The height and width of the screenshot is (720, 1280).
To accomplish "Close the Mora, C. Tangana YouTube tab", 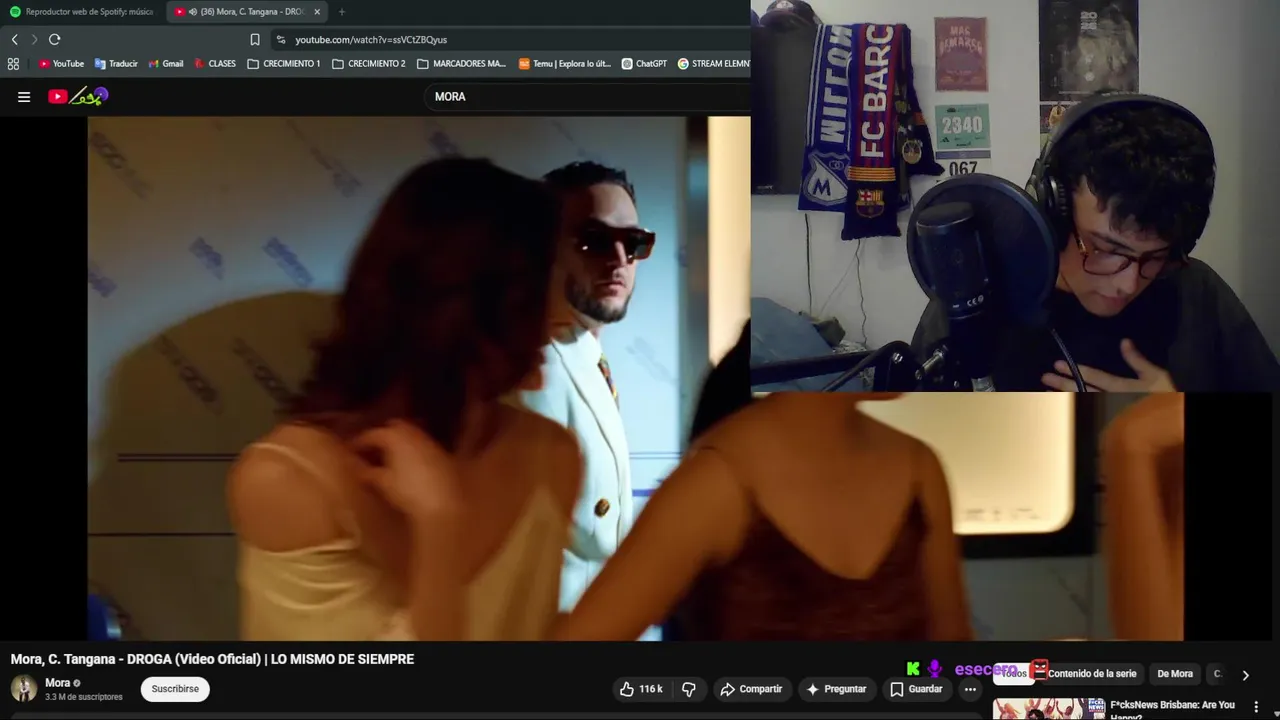I will click(317, 12).
